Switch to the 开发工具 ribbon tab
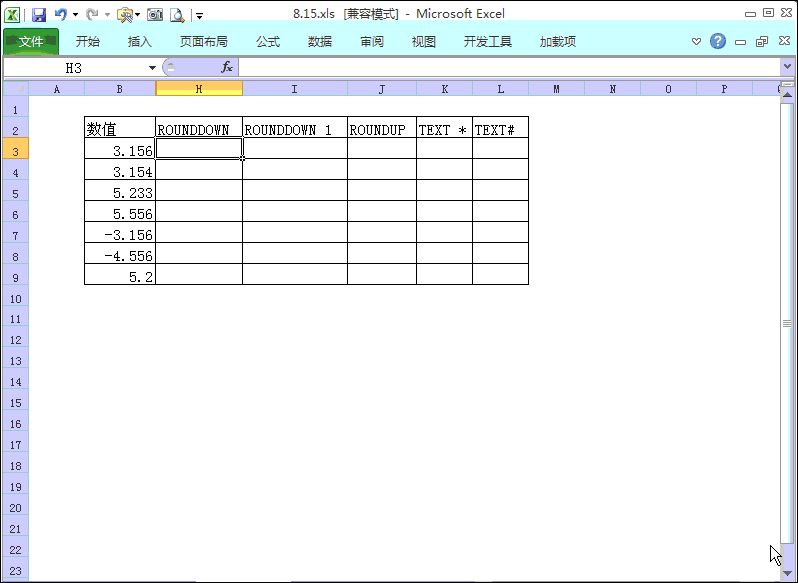Screen dimensions: 798x583 click(488, 42)
